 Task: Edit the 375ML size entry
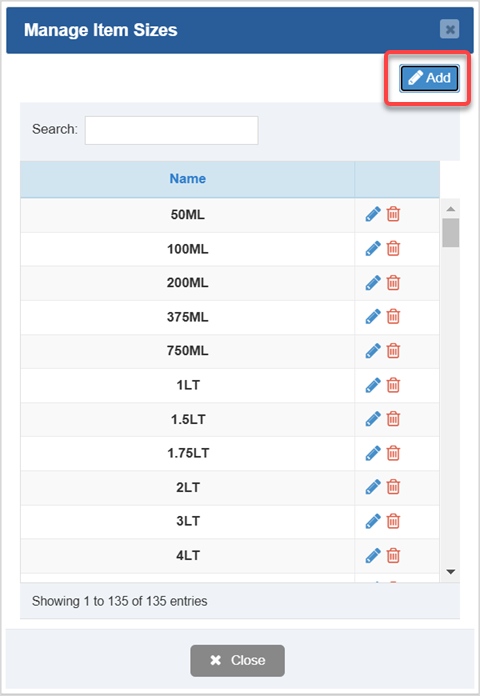[x=373, y=316]
